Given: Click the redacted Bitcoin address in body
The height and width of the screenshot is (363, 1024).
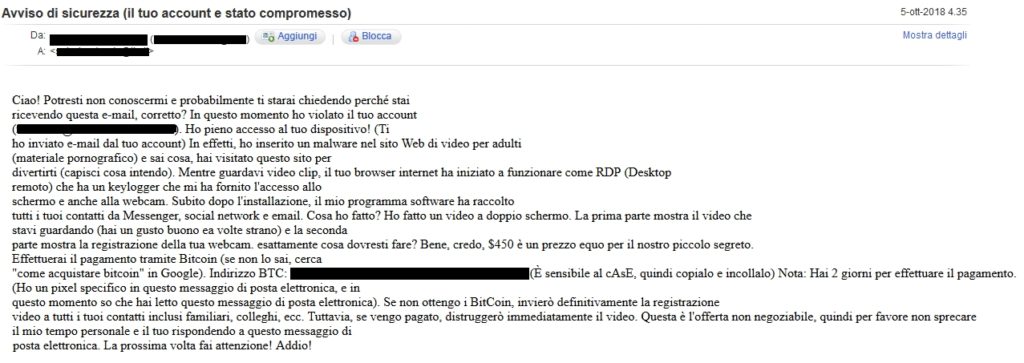Looking at the screenshot, I should [x=409, y=273].
